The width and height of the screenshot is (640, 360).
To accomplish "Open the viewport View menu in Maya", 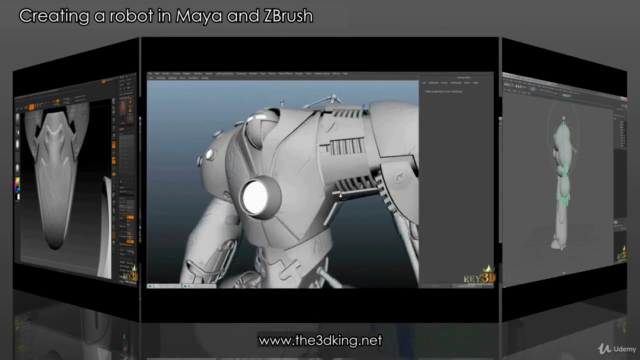I will tap(151, 78).
